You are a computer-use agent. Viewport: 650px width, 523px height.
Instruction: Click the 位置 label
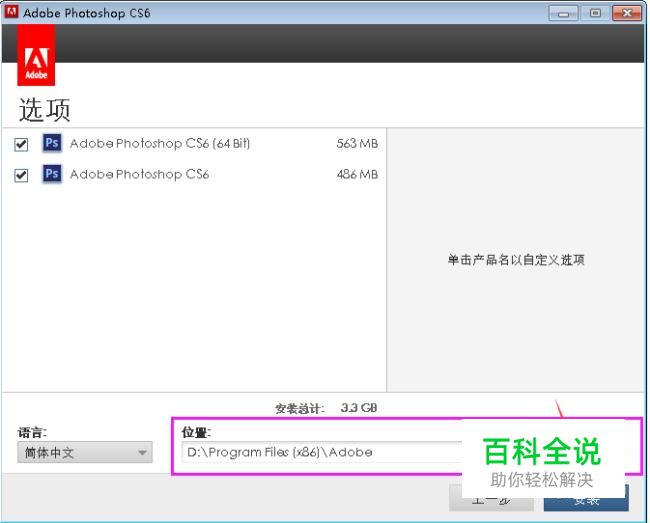click(x=196, y=432)
